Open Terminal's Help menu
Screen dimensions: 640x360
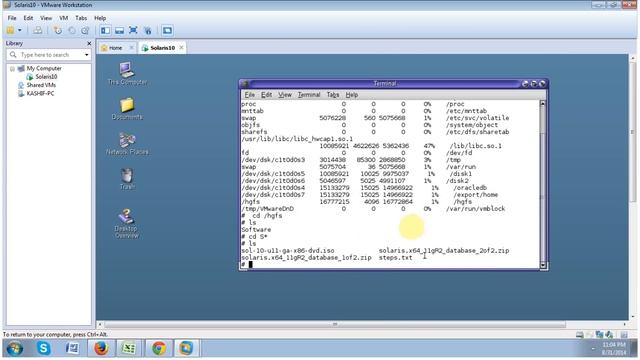(352, 95)
